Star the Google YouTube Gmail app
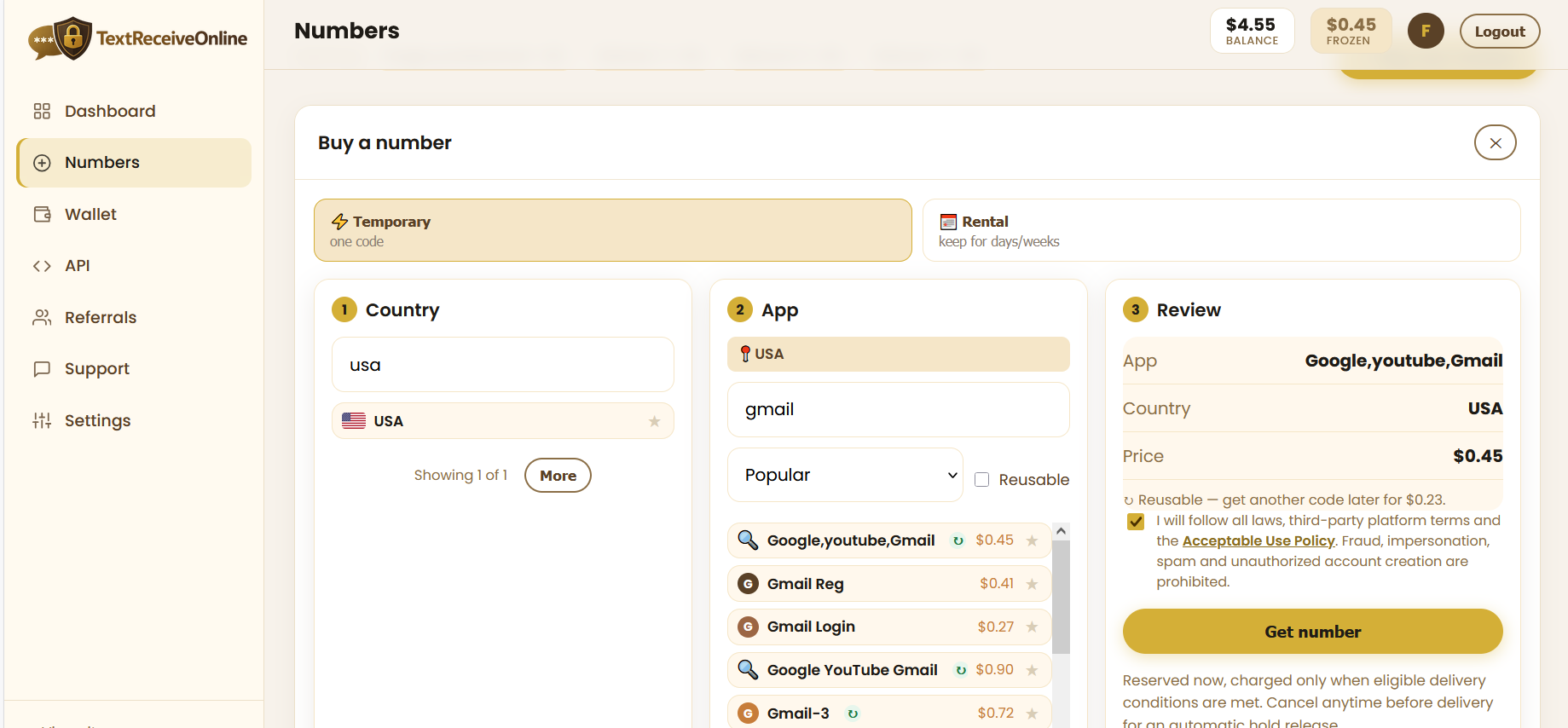Image resolution: width=1568 pixels, height=728 pixels. point(1032,670)
